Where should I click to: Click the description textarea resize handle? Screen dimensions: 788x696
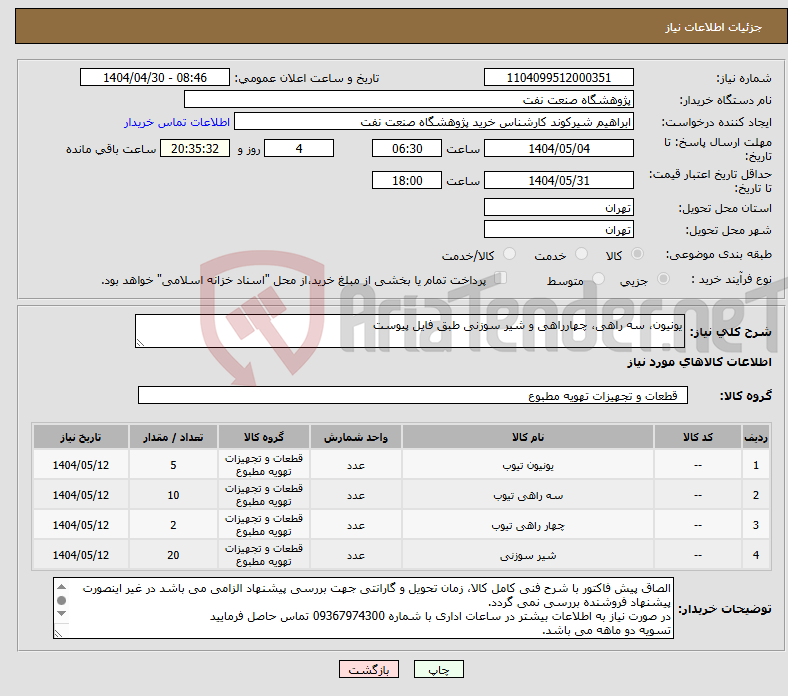click(x=140, y=343)
